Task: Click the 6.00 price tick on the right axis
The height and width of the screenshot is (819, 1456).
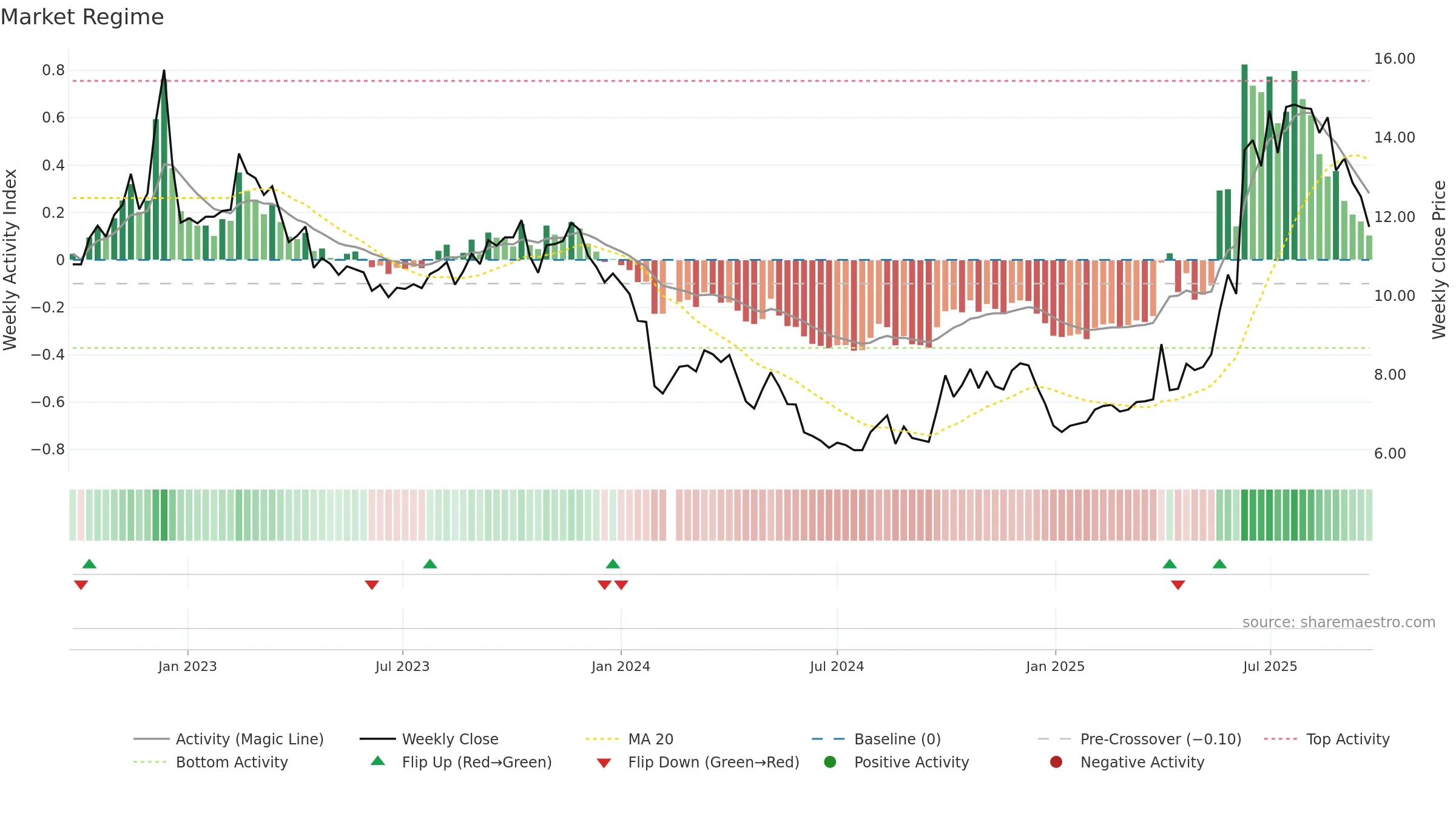Action: (x=1389, y=453)
